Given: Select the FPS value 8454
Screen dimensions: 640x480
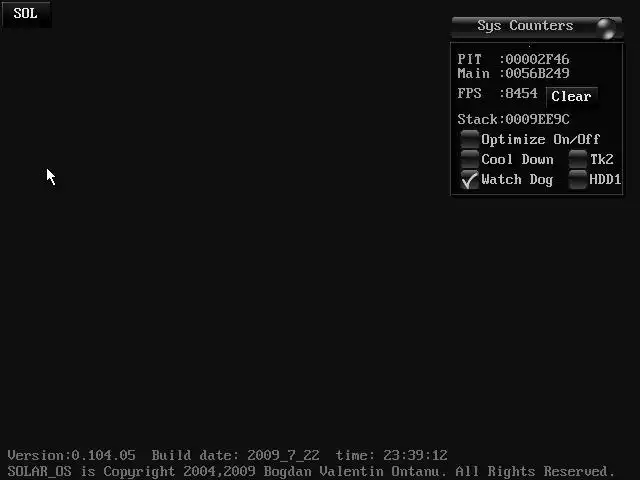Looking at the screenshot, I should [521, 93].
